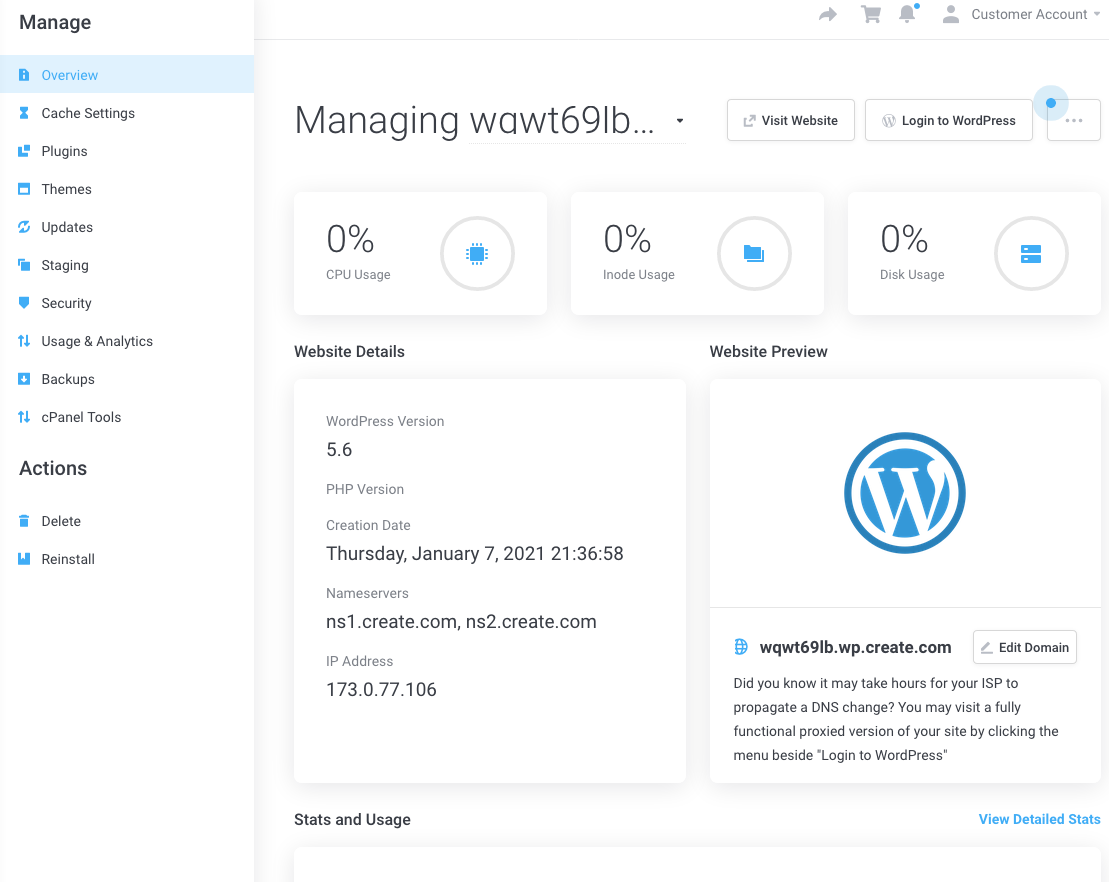Open Usage & Analytics page
Viewport: 1109px width, 882px height.
[x=97, y=341]
